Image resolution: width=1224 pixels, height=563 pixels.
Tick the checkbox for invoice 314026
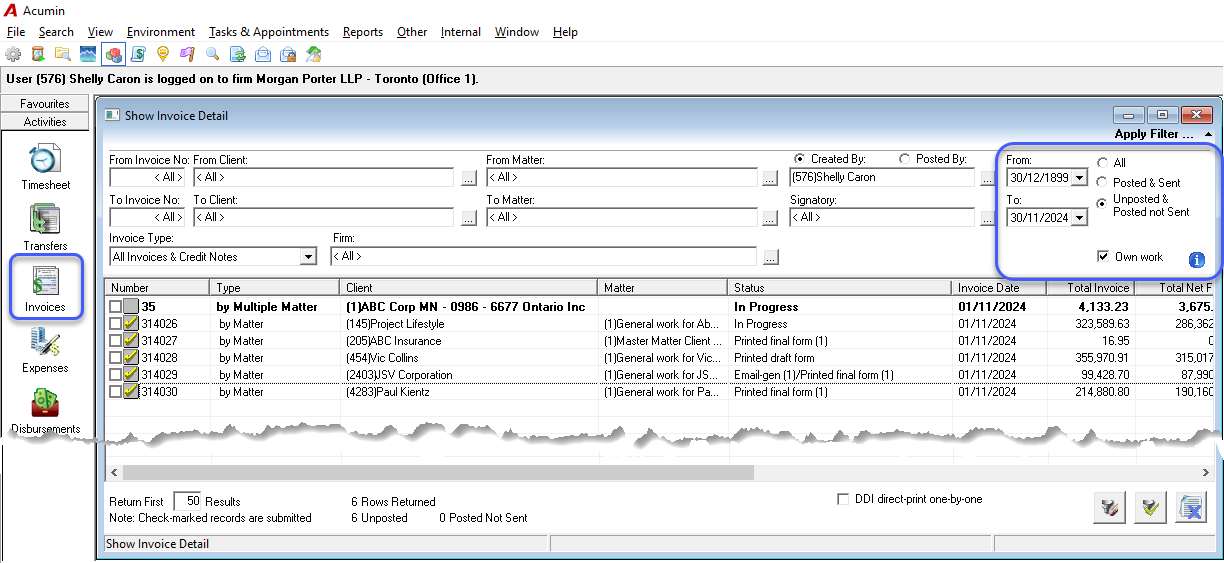coord(116,324)
